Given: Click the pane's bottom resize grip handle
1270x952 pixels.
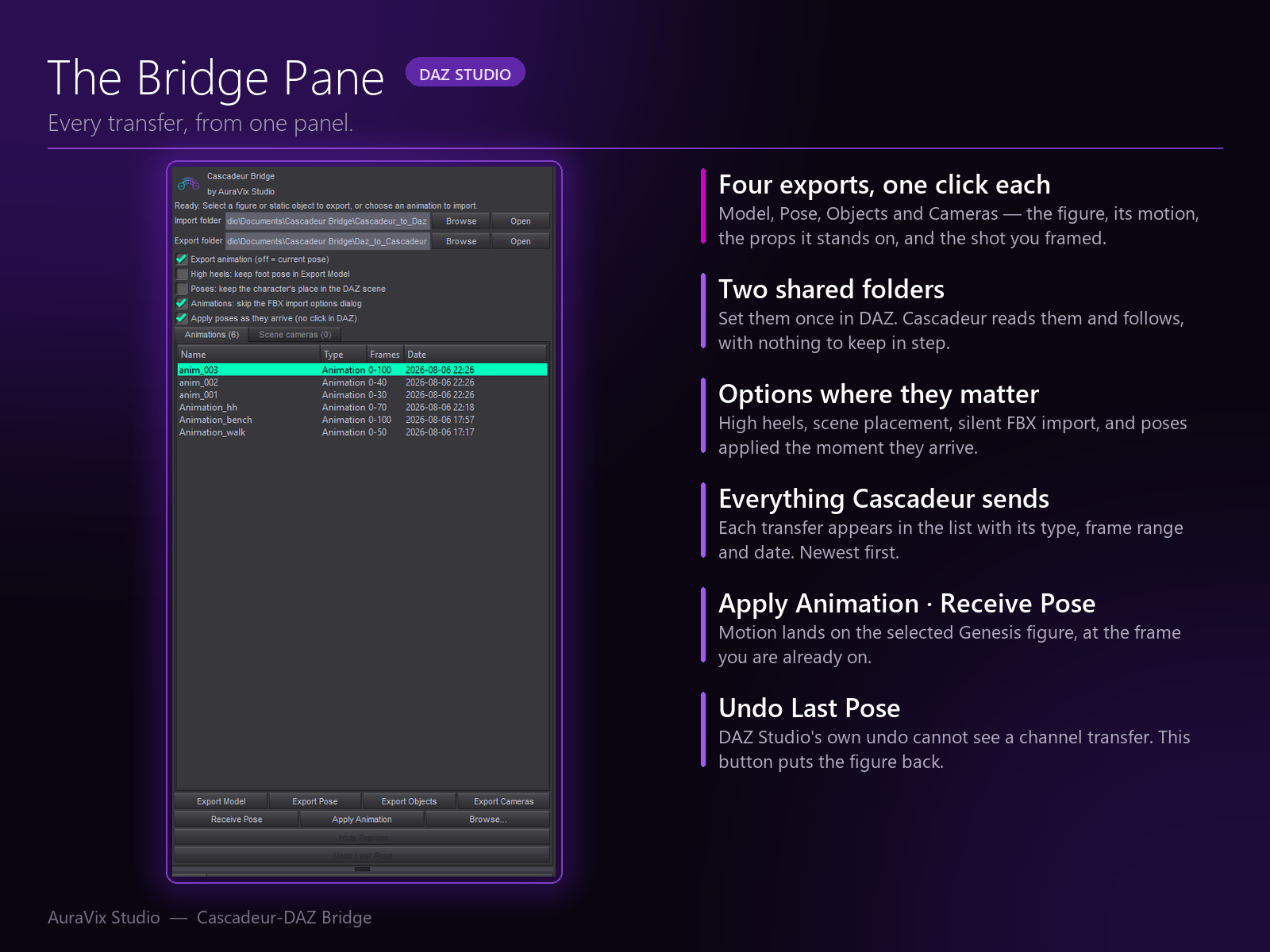Looking at the screenshot, I should click(x=362, y=869).
